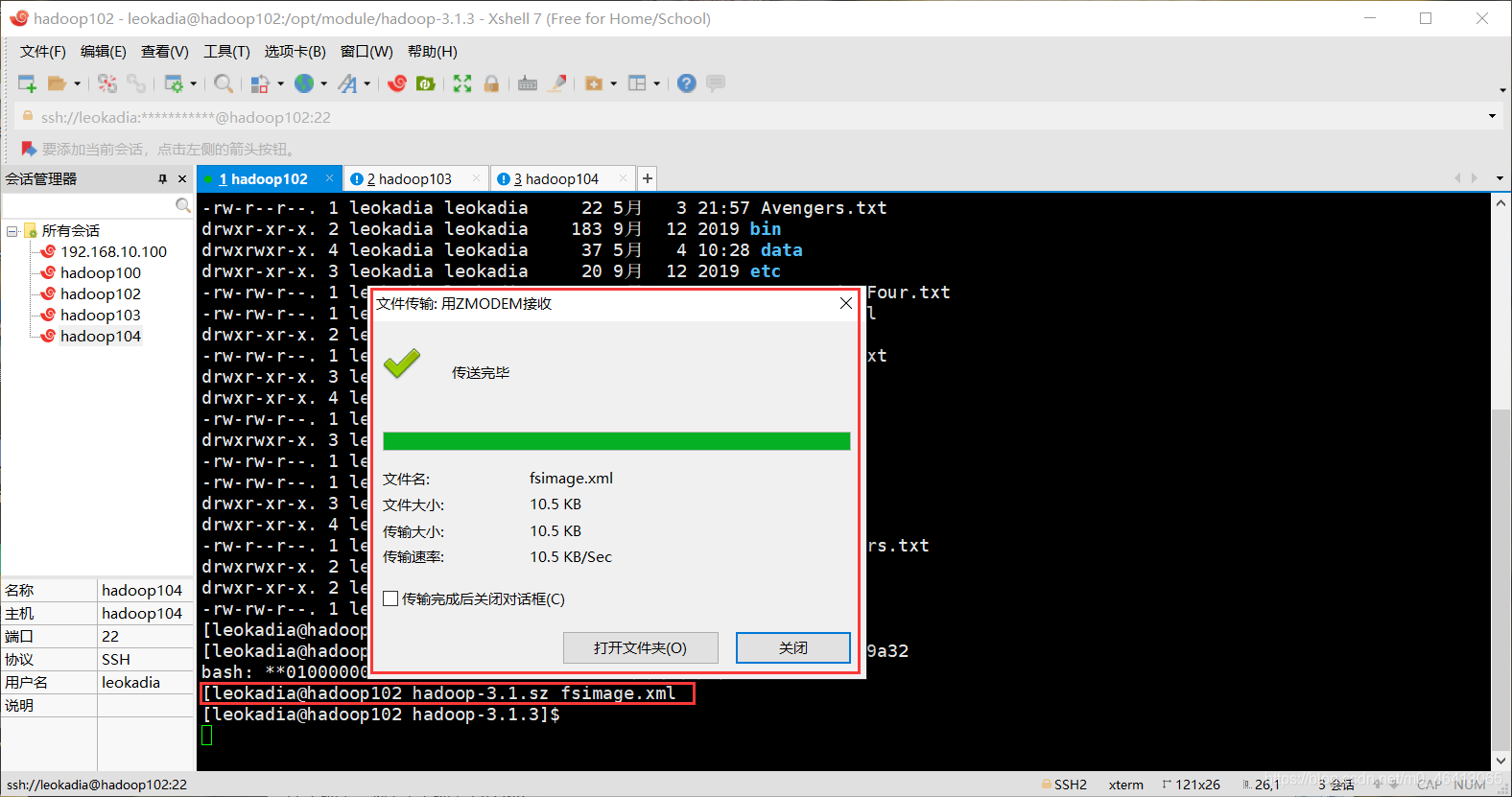Click the red bookmark arrow icon
Viewport: 1512px width, 797px height.
(29, 149)
